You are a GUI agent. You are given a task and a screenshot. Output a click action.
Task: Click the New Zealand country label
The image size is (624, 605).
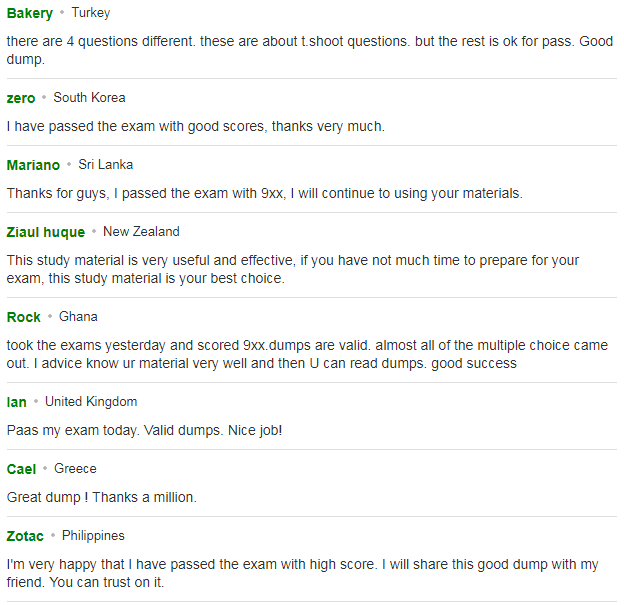141,231
